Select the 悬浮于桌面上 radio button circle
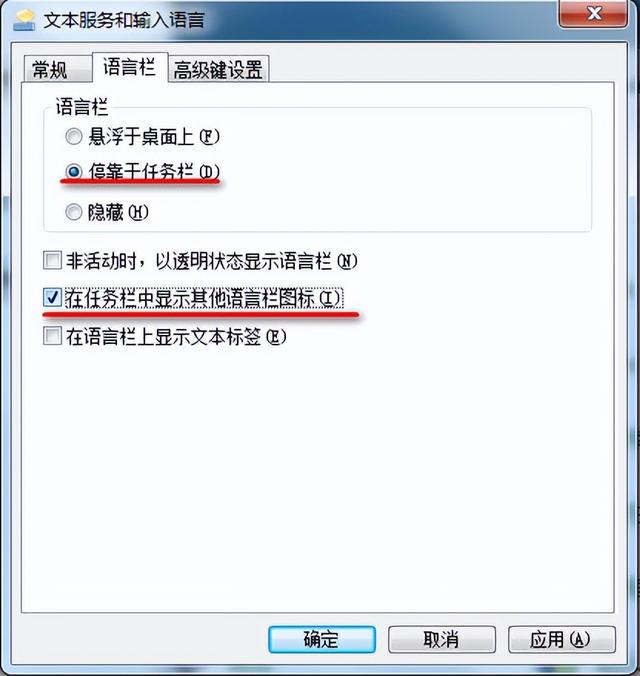 pyautogui.click(x=74, y=137)
